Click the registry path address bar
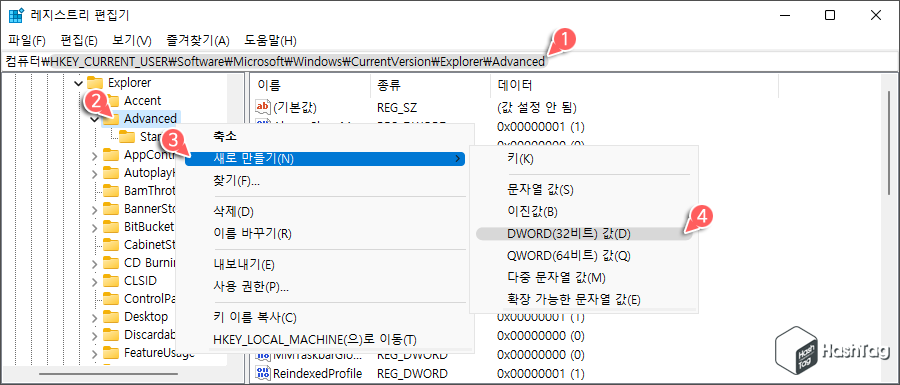Viewport: 900px width, 385px height. 449,61
